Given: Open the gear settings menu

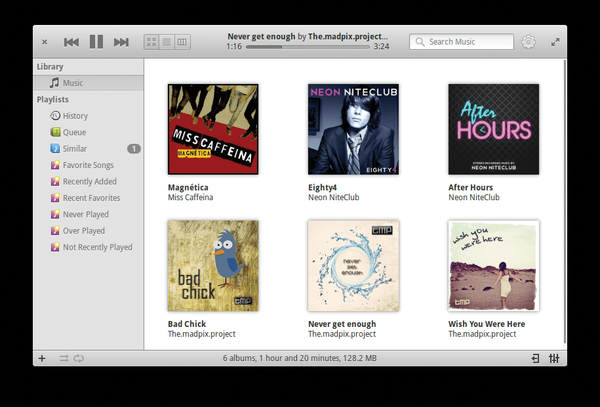Looking at the screenshot, I should pos(528,42).
